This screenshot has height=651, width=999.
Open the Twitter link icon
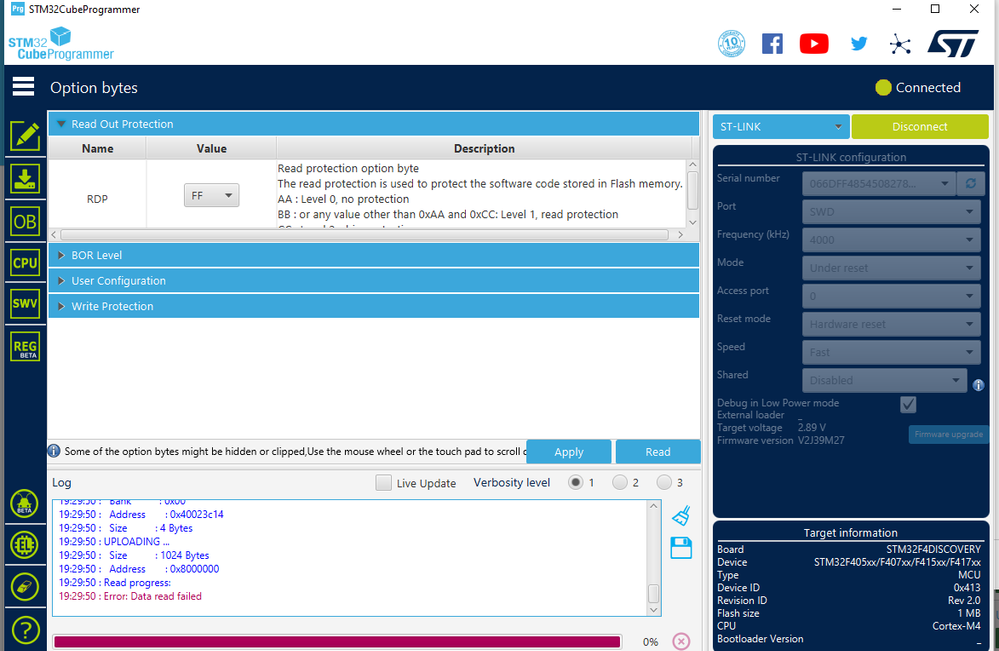pyautogui.click(x=859, y=43)
